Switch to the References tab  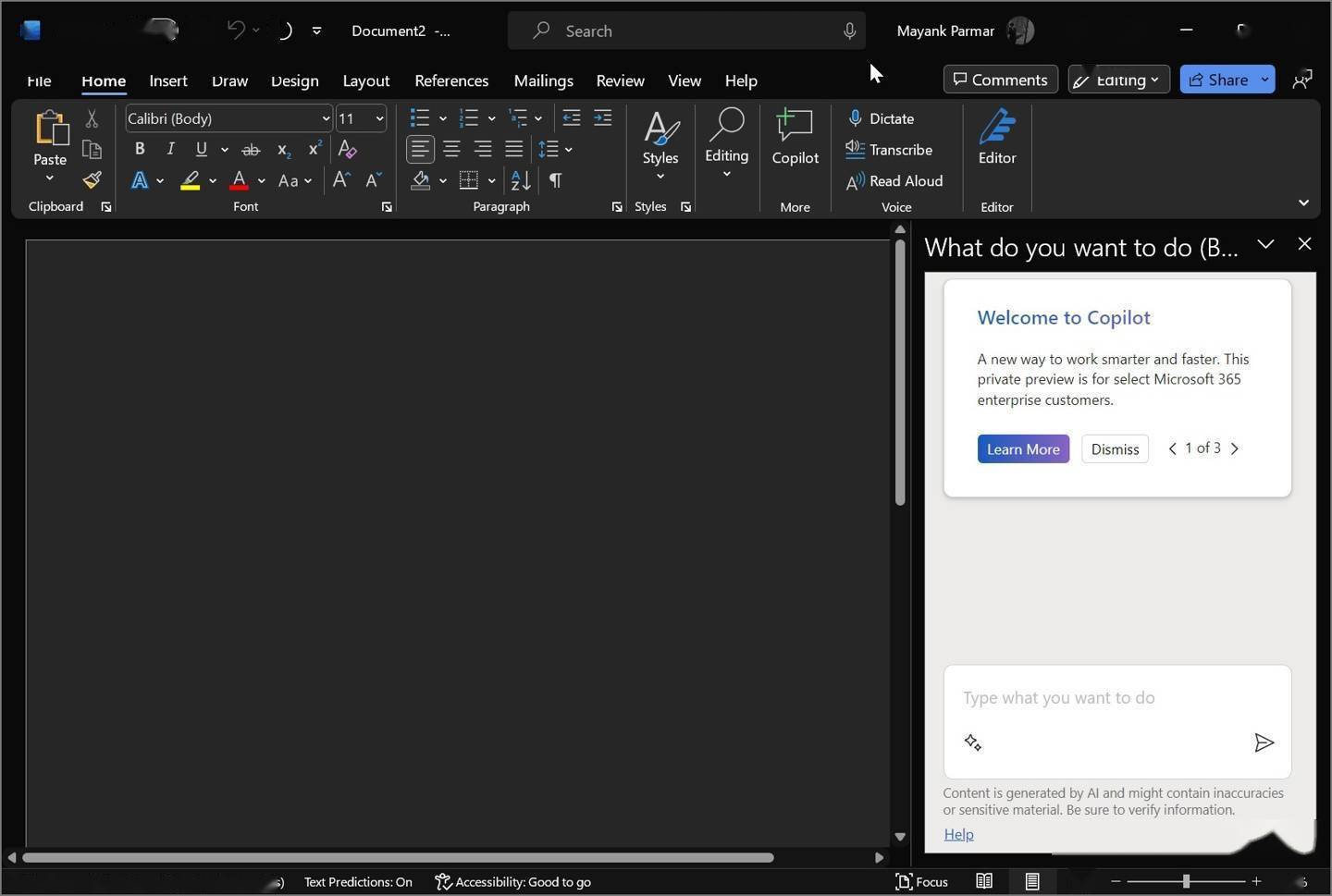coord(451,80)
